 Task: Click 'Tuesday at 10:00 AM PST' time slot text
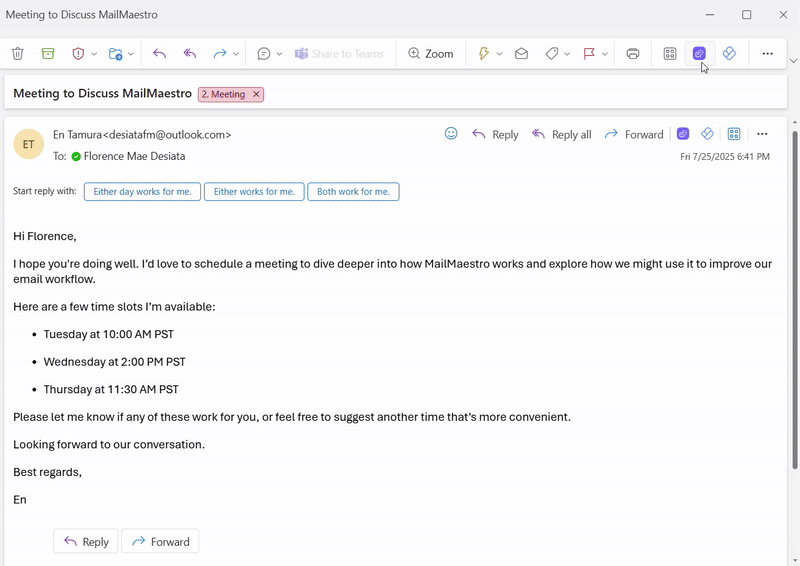(109, 334)
